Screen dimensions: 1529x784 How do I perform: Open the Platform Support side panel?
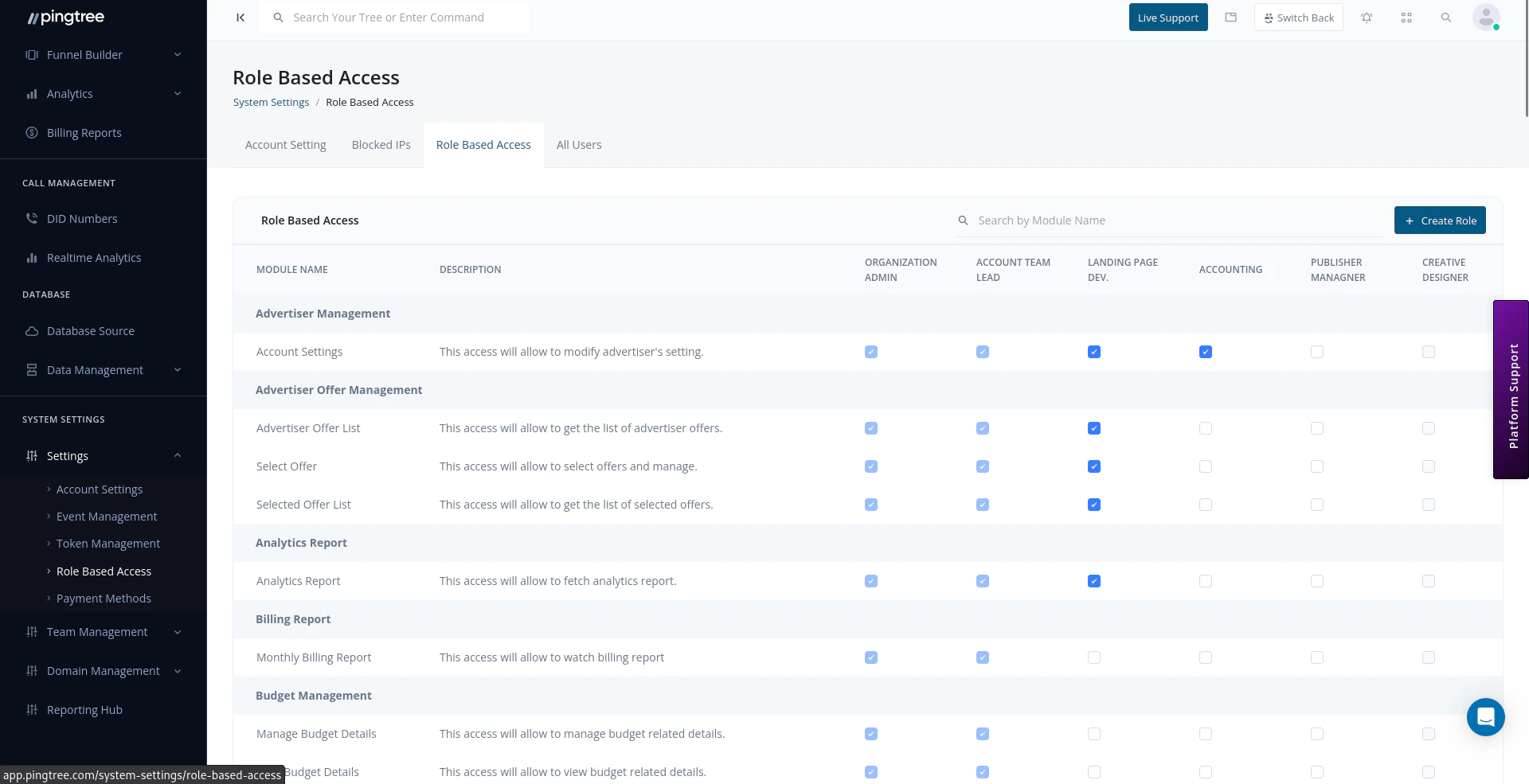coord(1511,389)
